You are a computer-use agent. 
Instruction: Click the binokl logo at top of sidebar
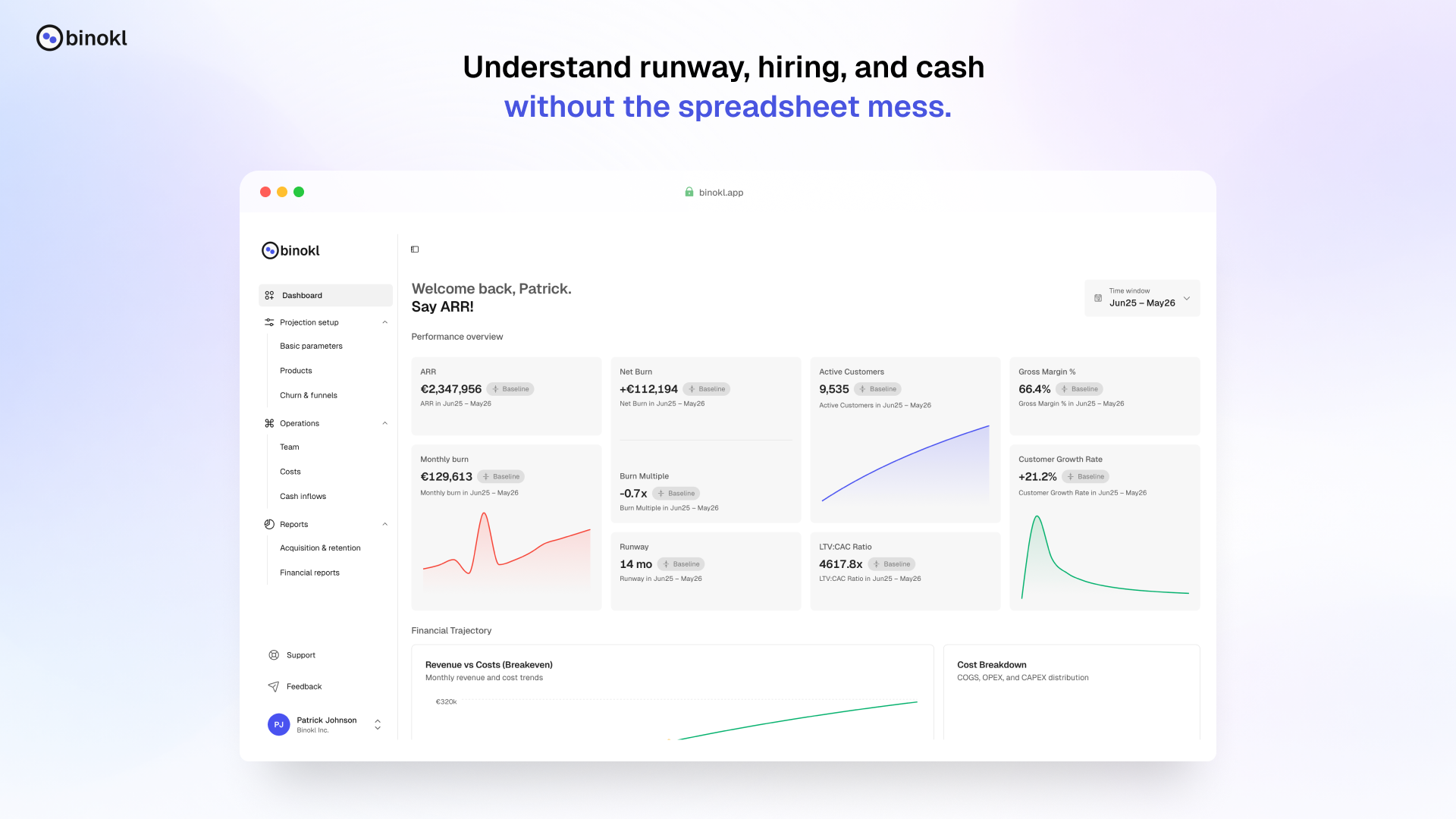pyautogui.click(x=290, y=250)
